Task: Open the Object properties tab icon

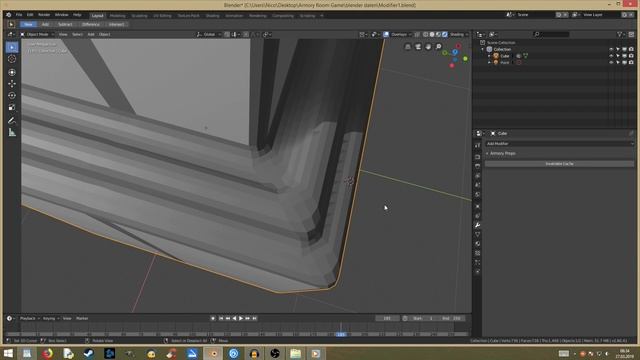Action: tap(478, 206)
